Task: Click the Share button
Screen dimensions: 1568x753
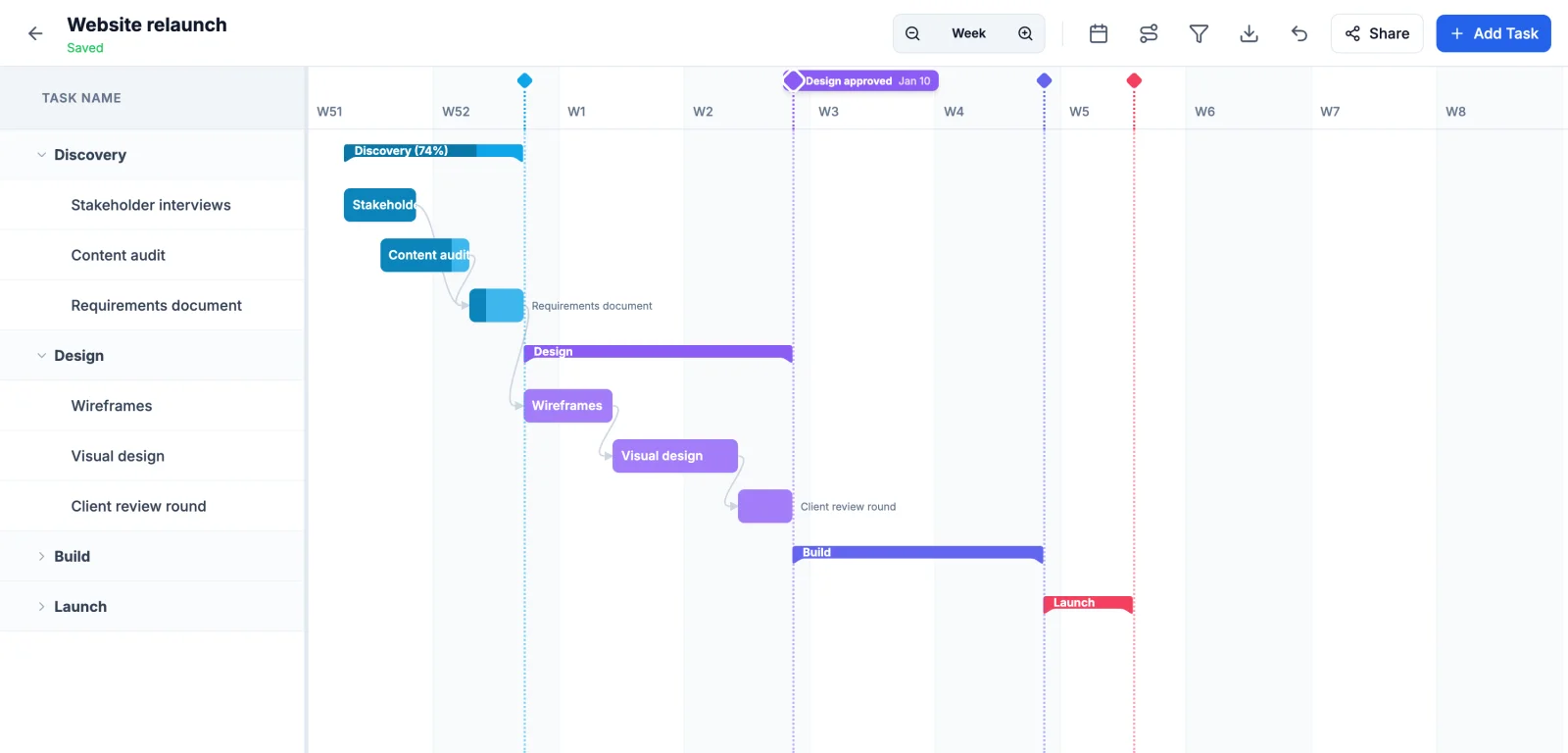Action: pyautogui.click(x=1377, y=33)
